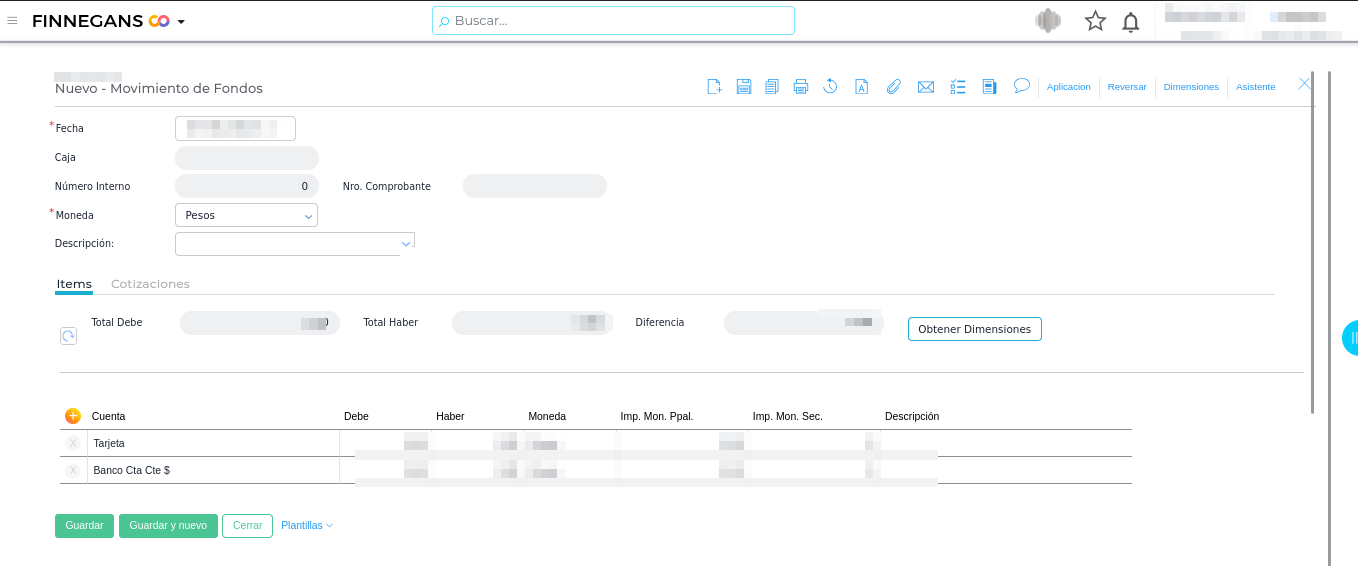Open the speech bubble comments icon

click(x=1021, y=86)
